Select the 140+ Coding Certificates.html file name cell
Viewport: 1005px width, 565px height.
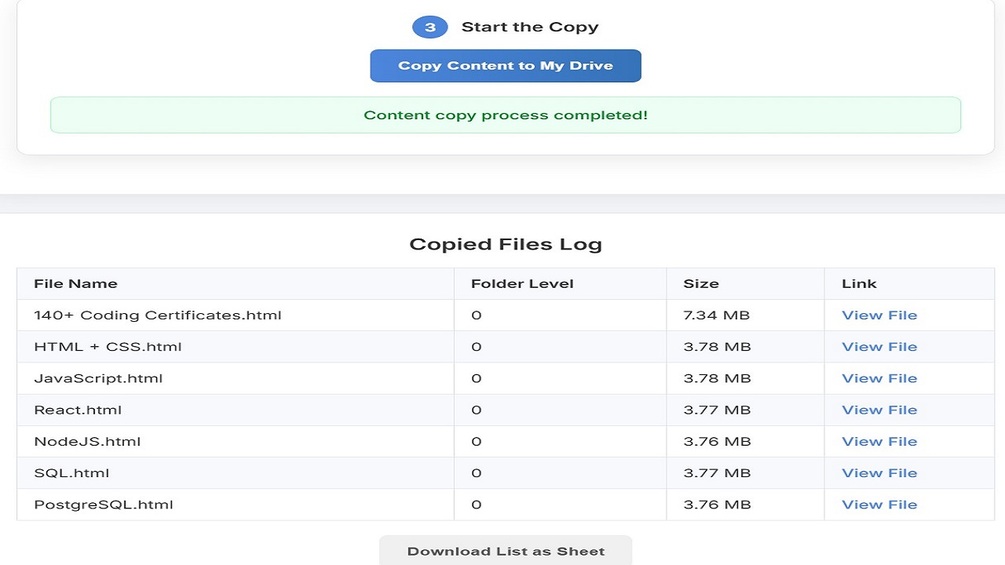(158, 315)
